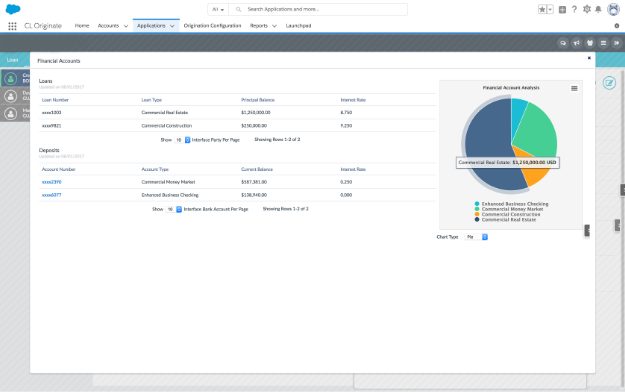
Task: Click the search applications input field
Action: pos(318,9)
